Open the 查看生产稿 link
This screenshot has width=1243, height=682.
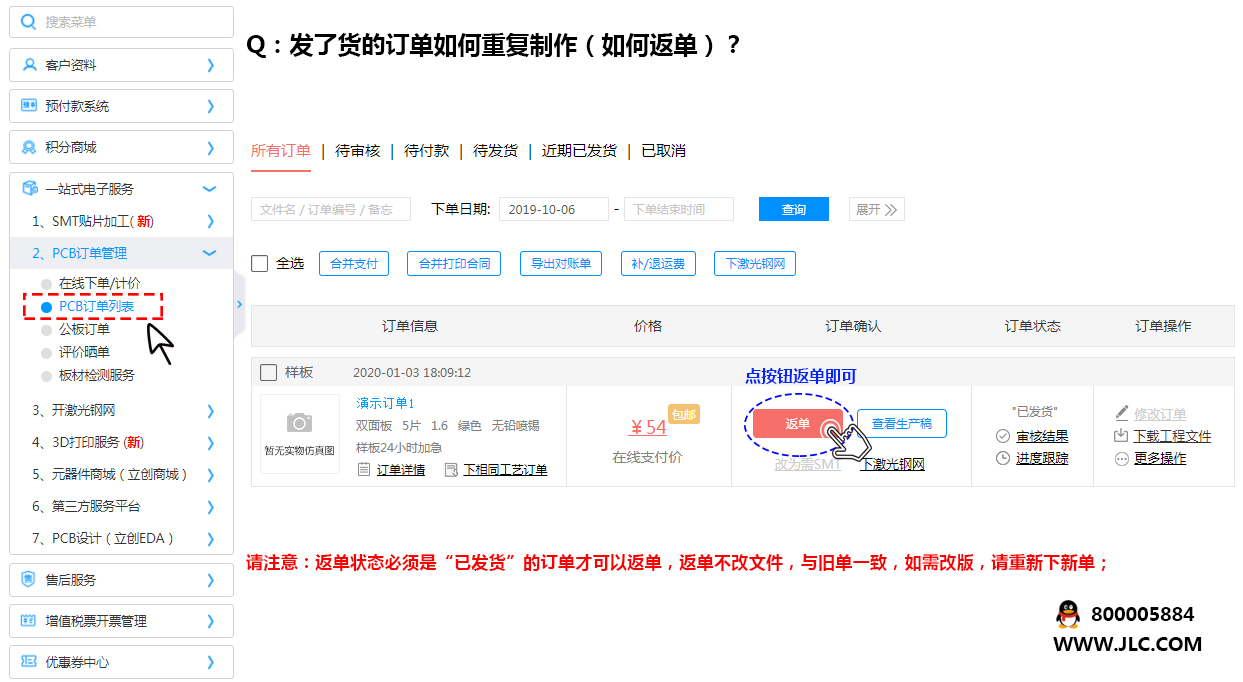tap(901, 423)
